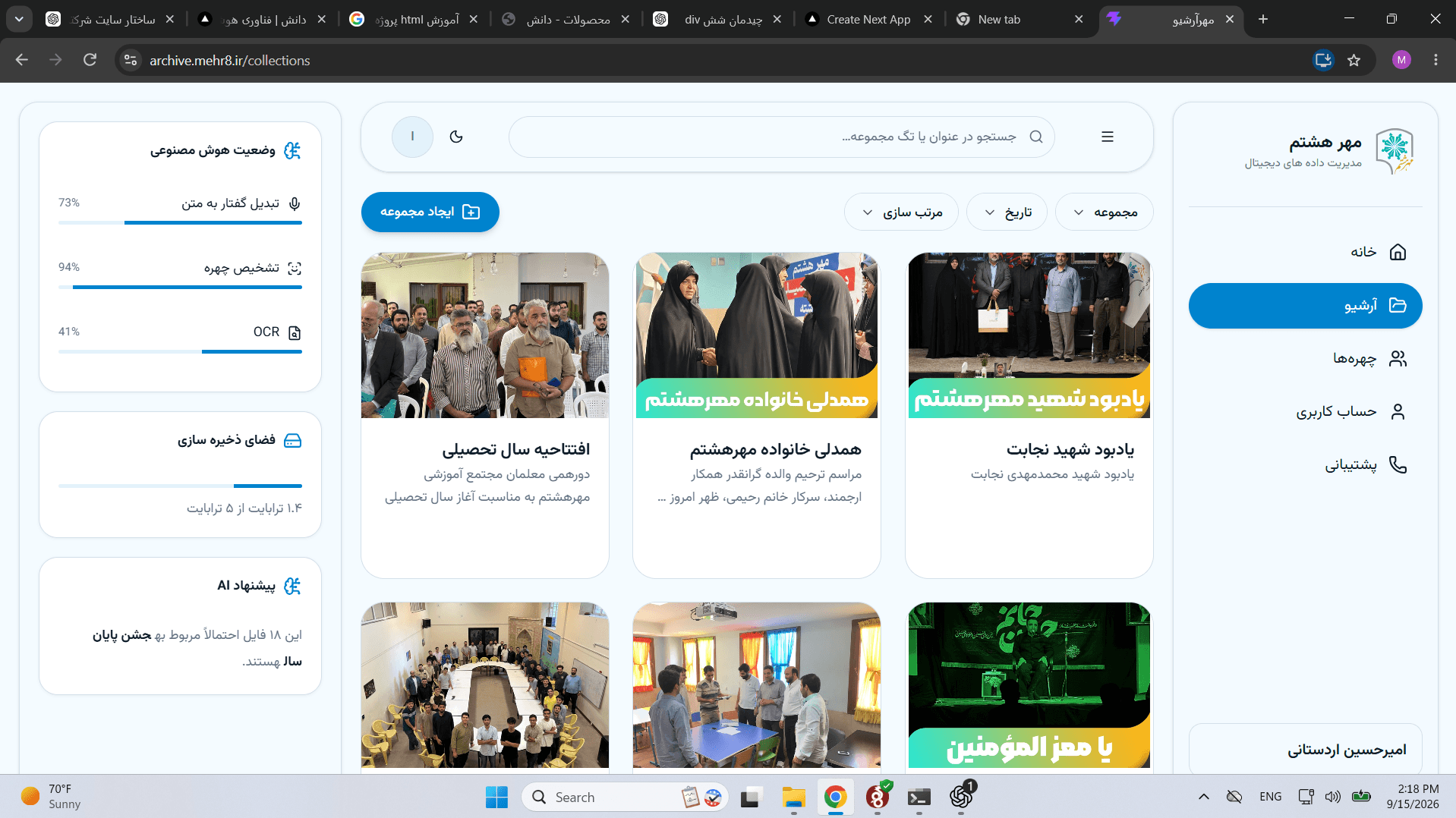The width and height of the screenshot is (1456, 818).
Task: Open the meeting room group photo thumbnail
Action: (484, 685)
